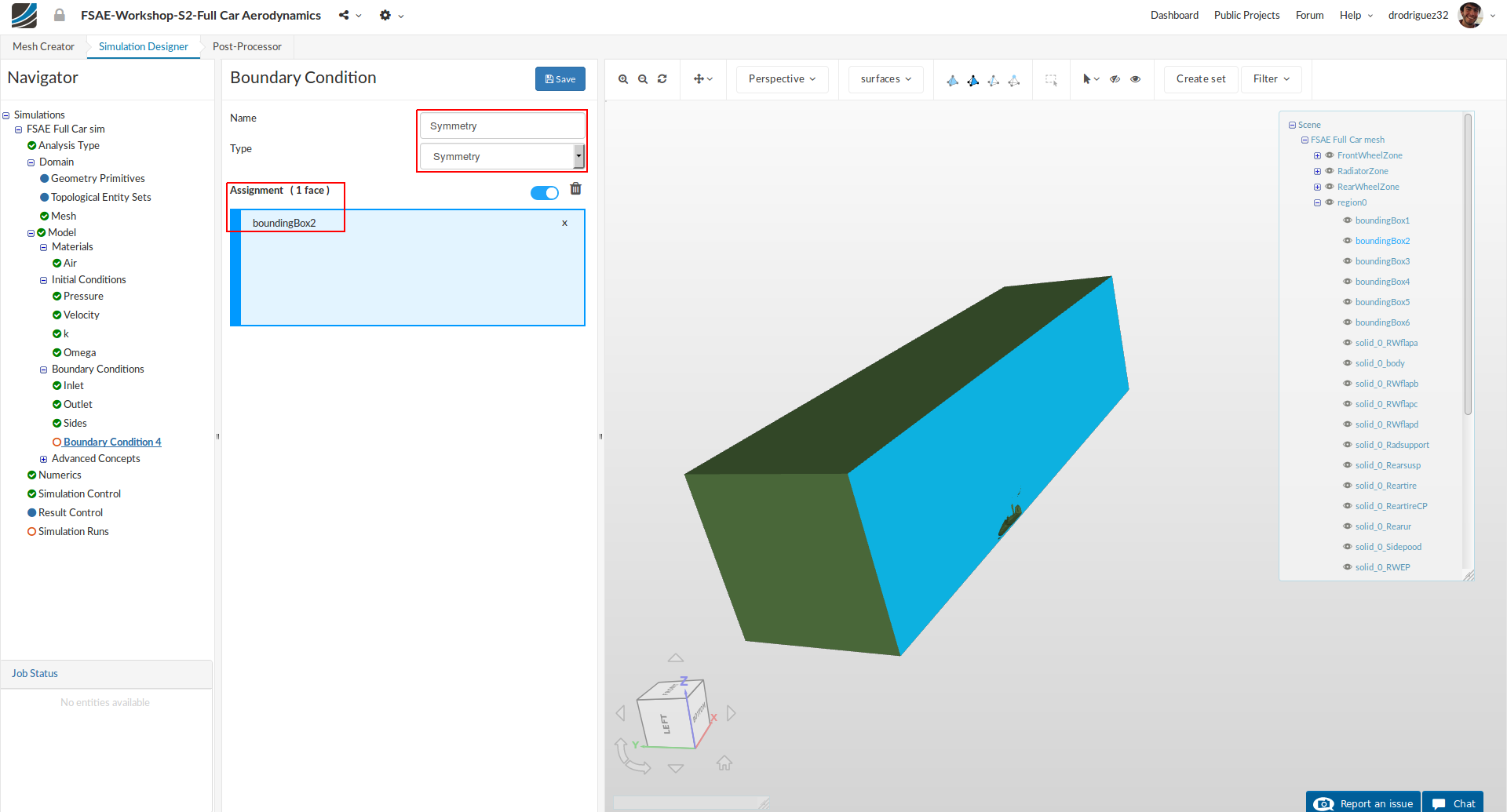1507x812 pixels.
Task: Click the Create set button
Action: pyautogui.click(x=1201, y=79)
